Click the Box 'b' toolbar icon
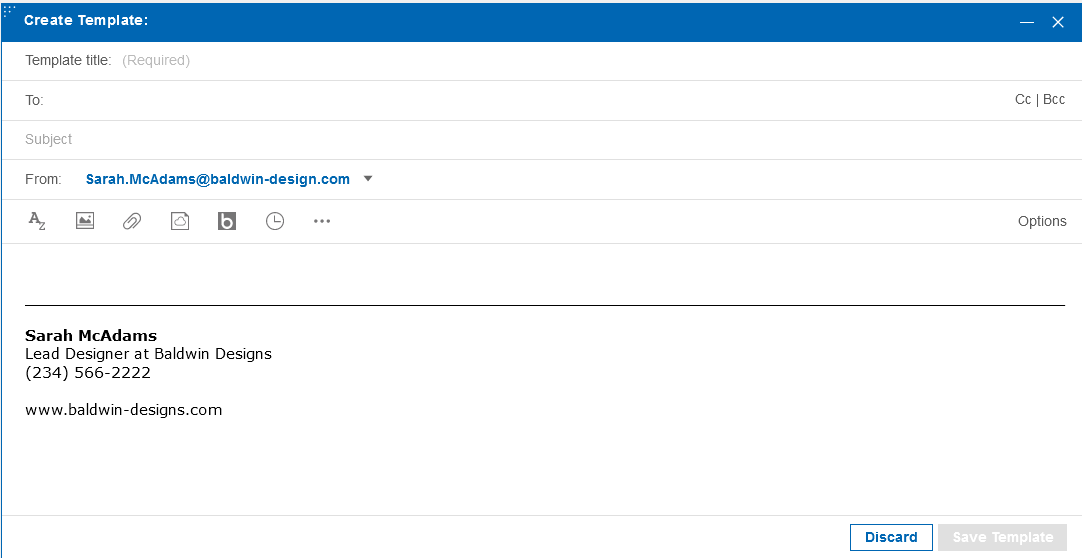Image resolution: width=1082 pixels, height=558 pixels. tap(227, 221)
